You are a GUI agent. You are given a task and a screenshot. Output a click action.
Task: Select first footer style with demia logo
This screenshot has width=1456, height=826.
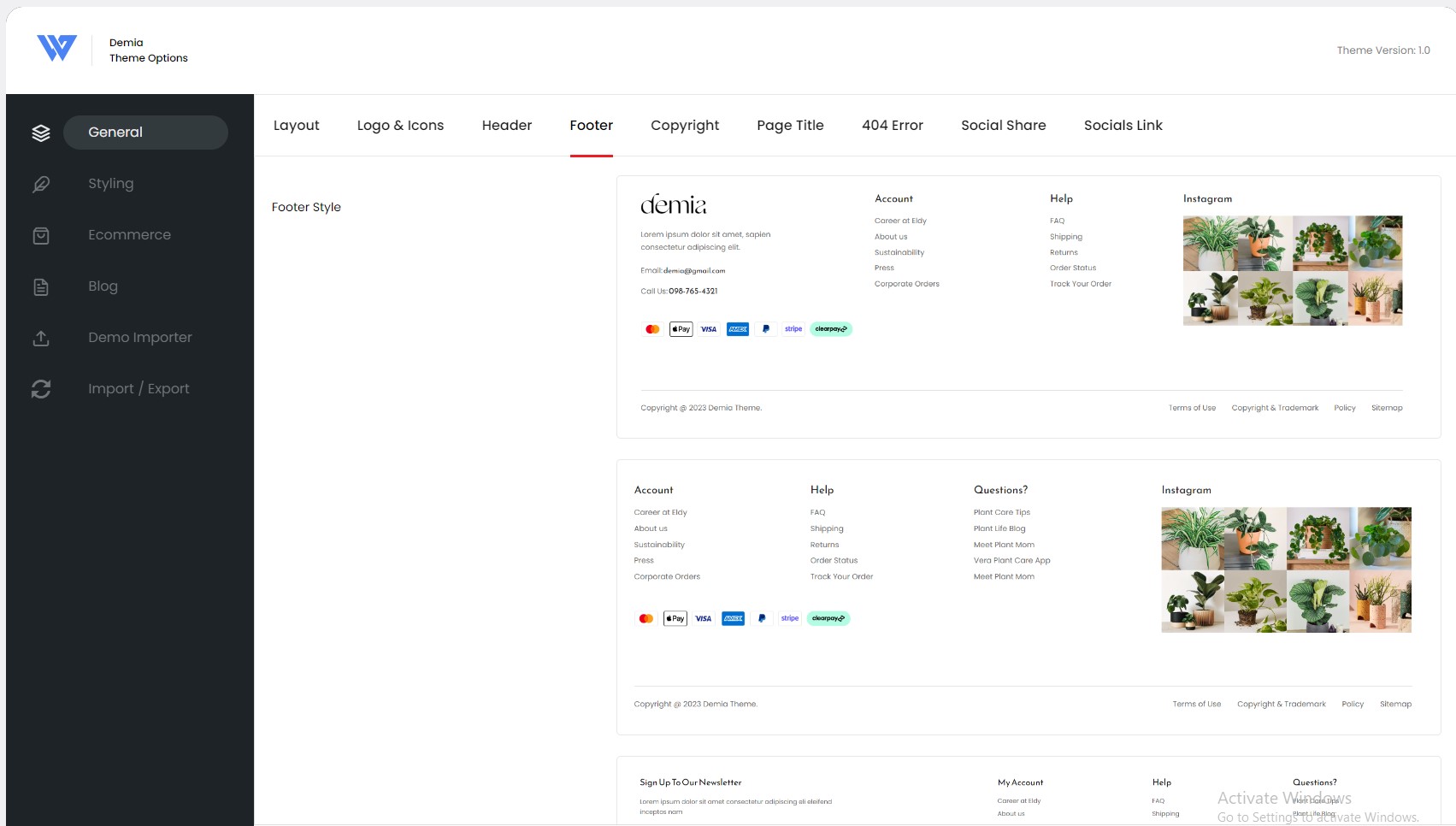pos(1029,307)
